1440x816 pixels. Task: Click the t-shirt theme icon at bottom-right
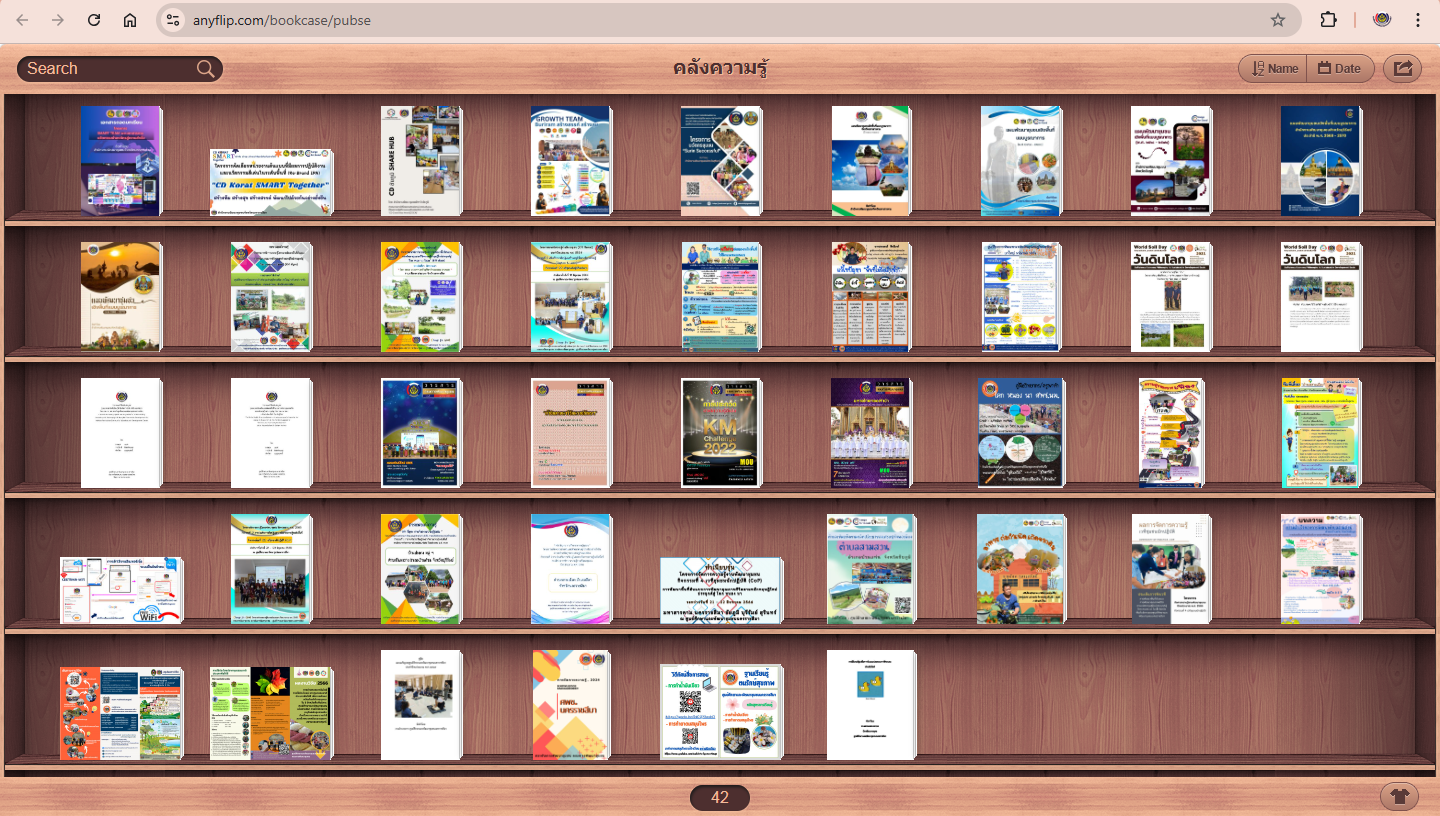(1399, 797)
